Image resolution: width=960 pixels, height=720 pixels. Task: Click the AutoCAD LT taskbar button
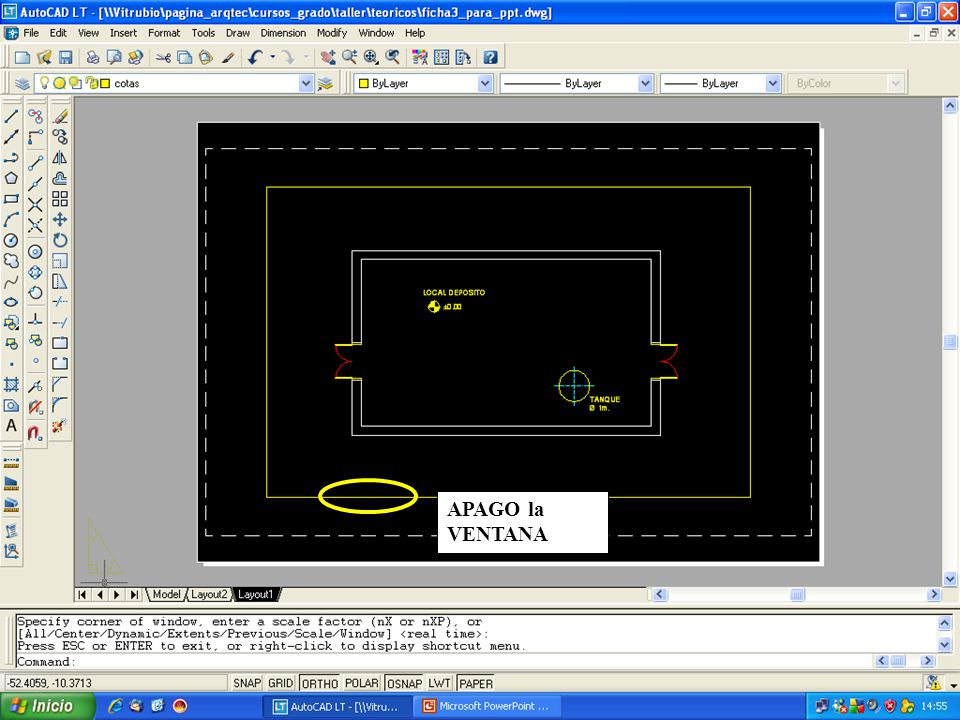[x=339, y=706]
